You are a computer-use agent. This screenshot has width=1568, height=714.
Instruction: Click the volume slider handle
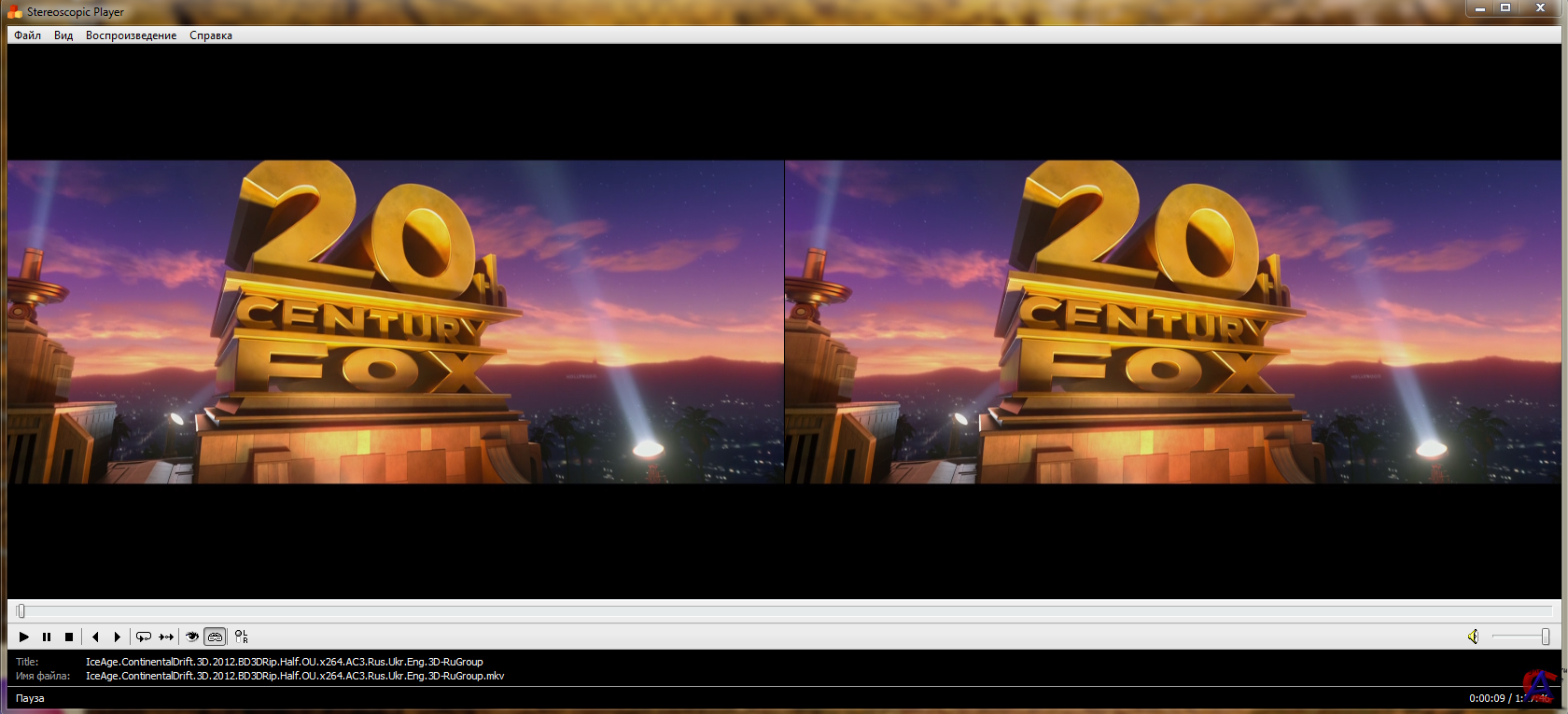point(1546,637)
